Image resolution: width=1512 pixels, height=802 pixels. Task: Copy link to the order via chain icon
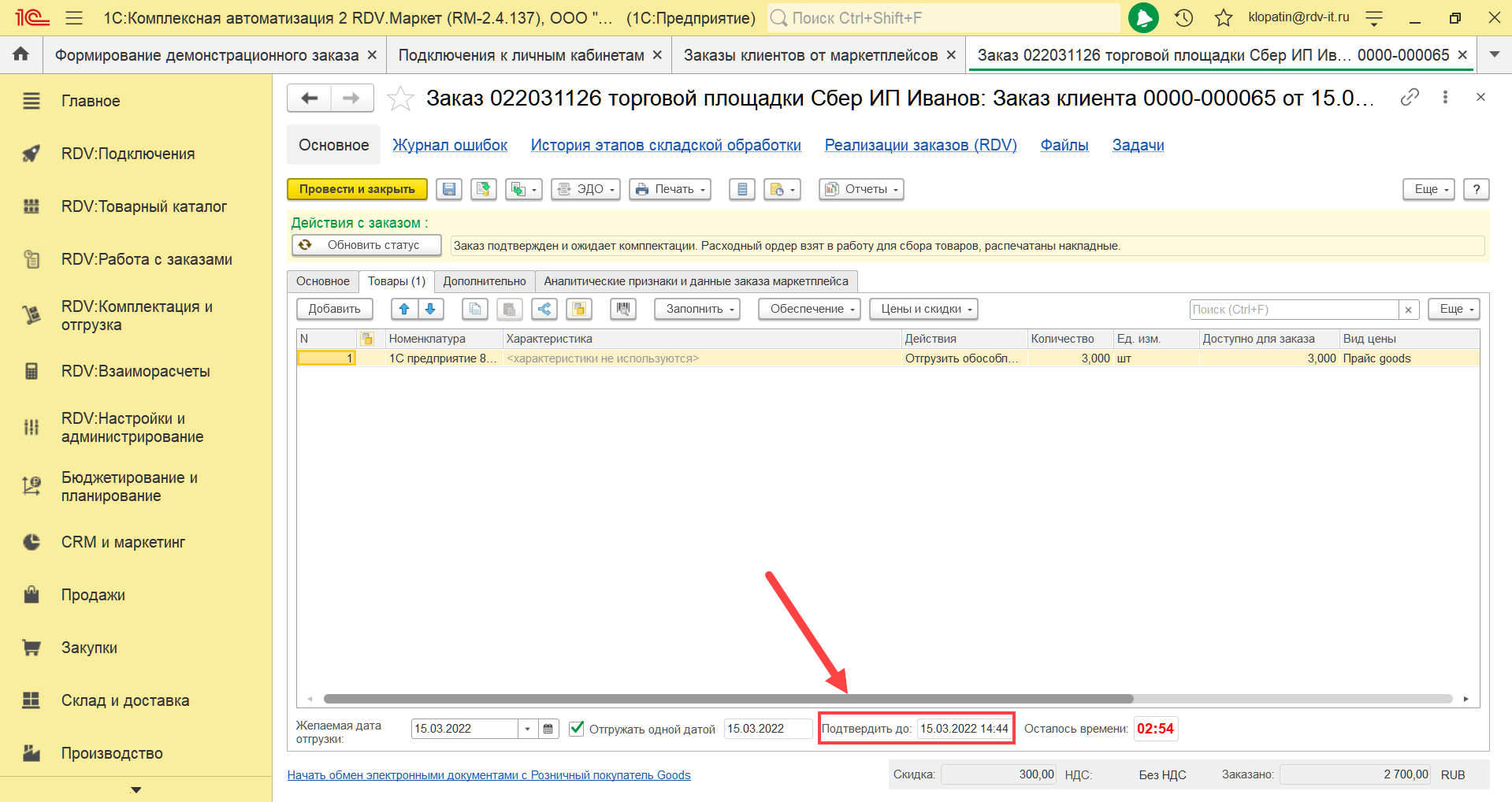pos(1410,97)
